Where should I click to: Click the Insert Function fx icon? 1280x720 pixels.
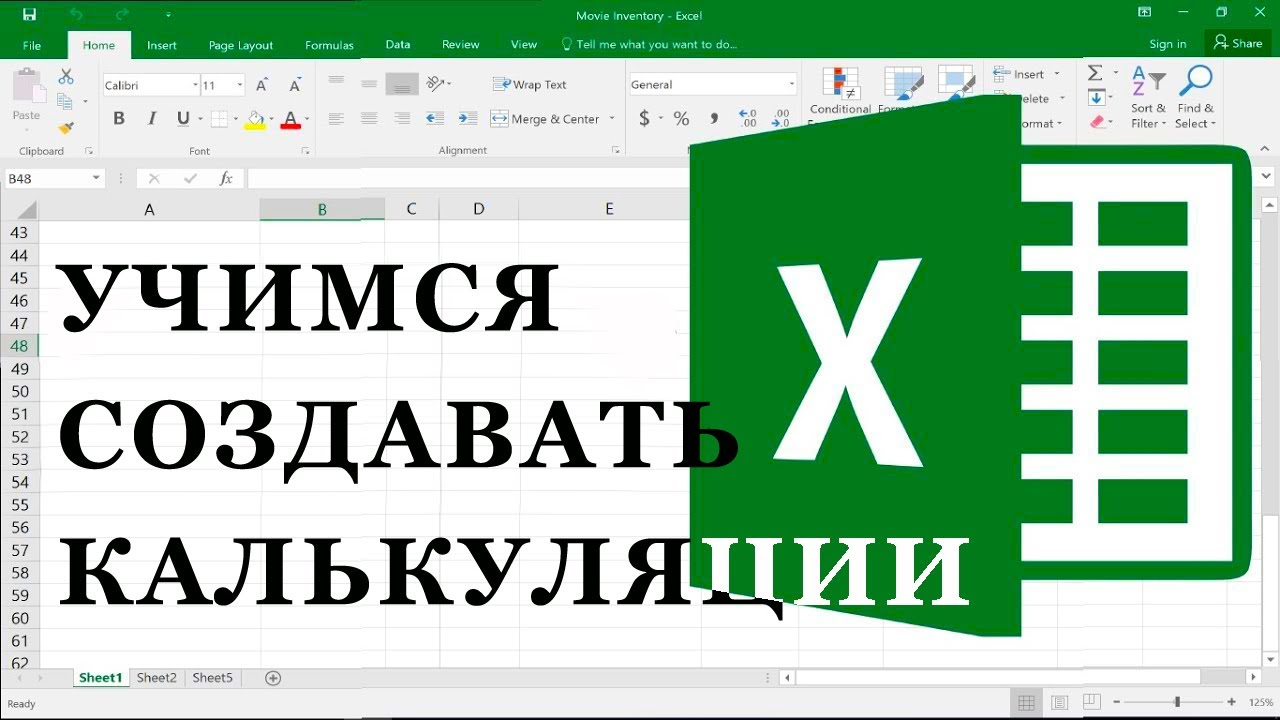(226, 179)
